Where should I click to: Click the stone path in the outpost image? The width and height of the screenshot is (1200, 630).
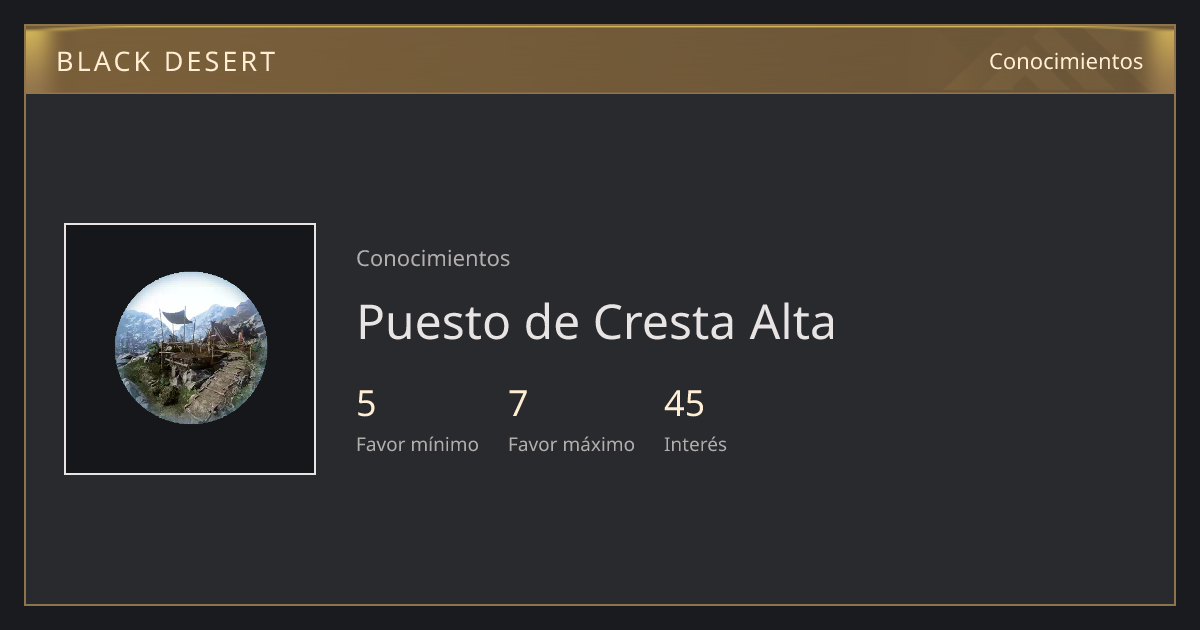(x=218, y=388)
